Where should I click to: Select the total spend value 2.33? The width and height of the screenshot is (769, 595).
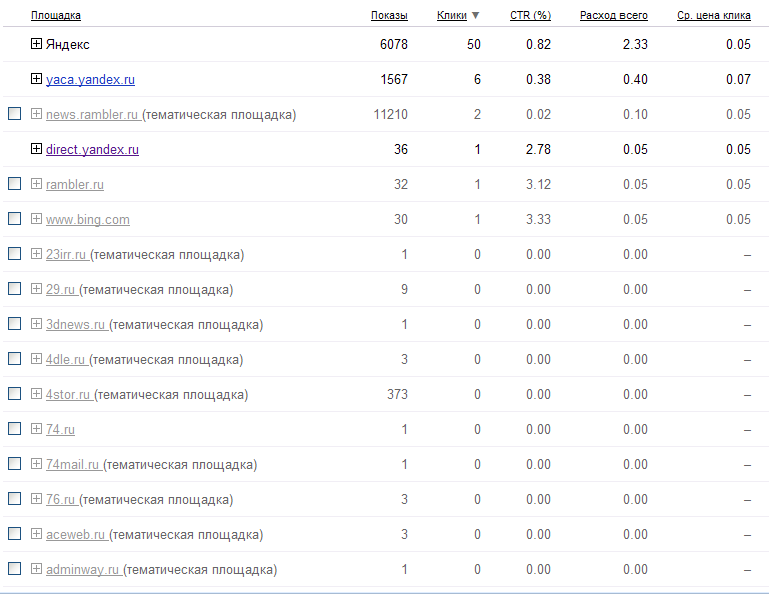pos(635,45)
